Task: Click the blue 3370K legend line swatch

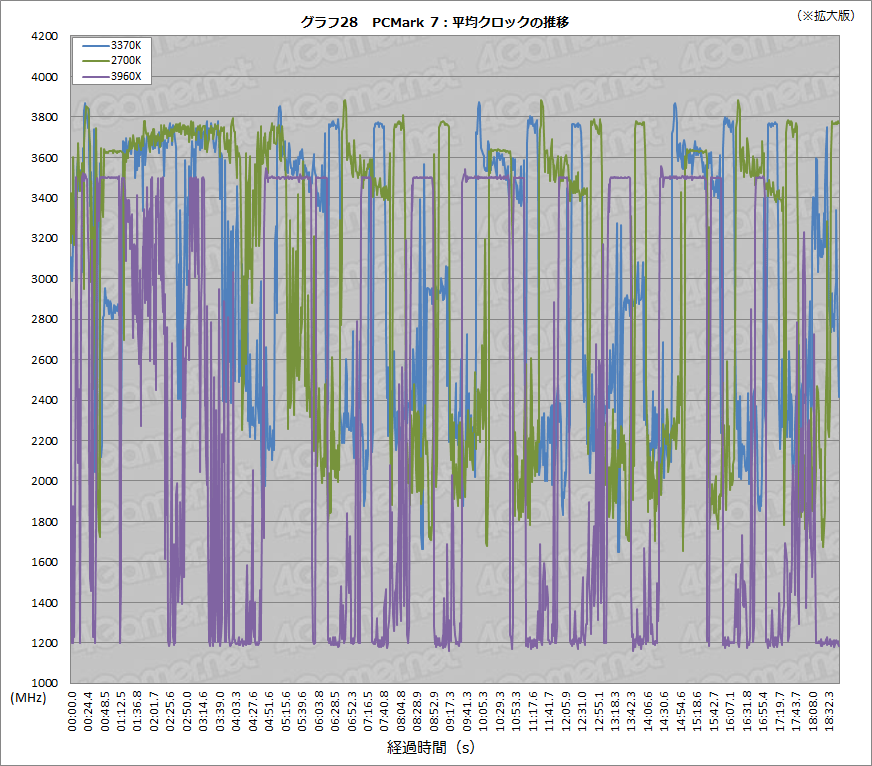Action: [x=94, y=46]
